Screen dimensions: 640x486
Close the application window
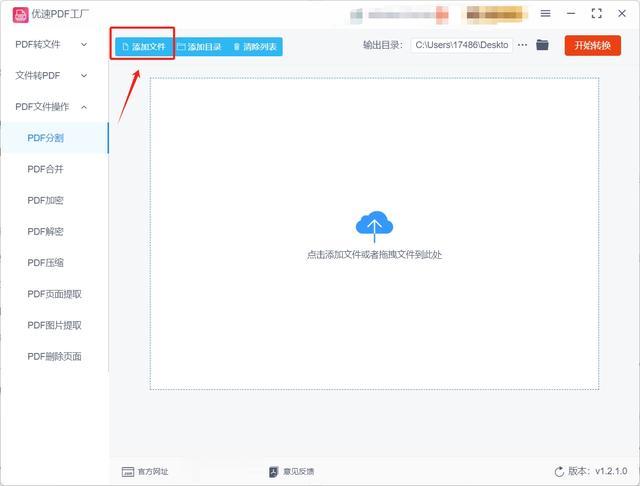[x=622, y=13]
